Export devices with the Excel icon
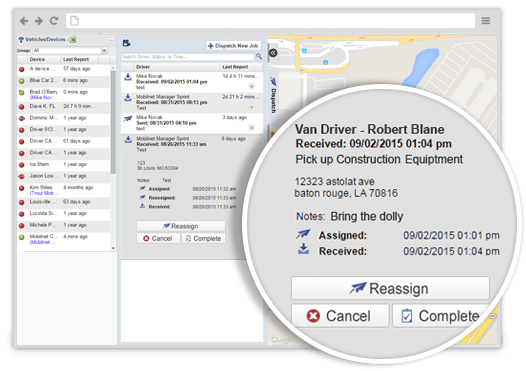 pos(73,40)
